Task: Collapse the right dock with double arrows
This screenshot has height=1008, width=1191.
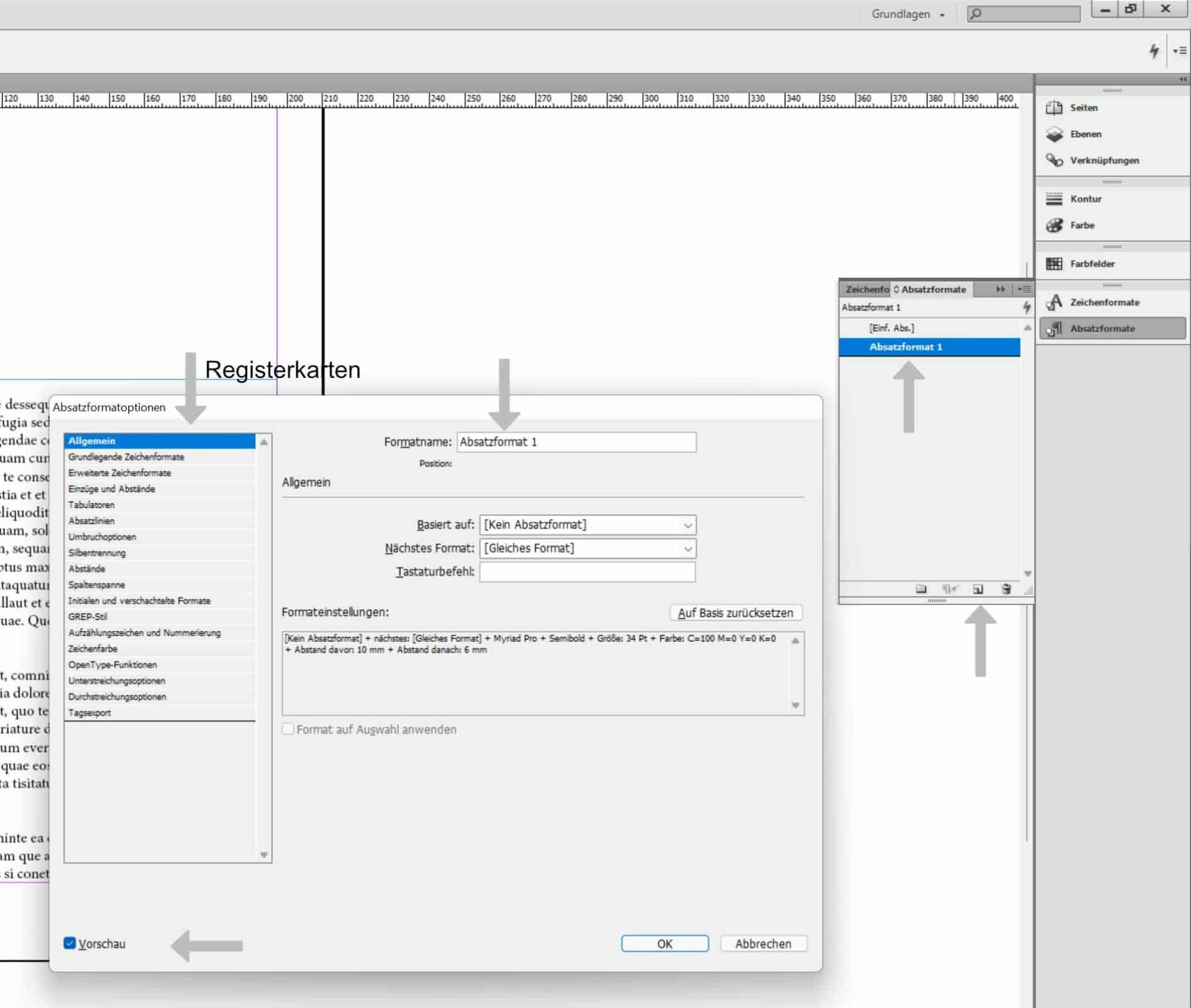Action: click(x=1183, y=79)
